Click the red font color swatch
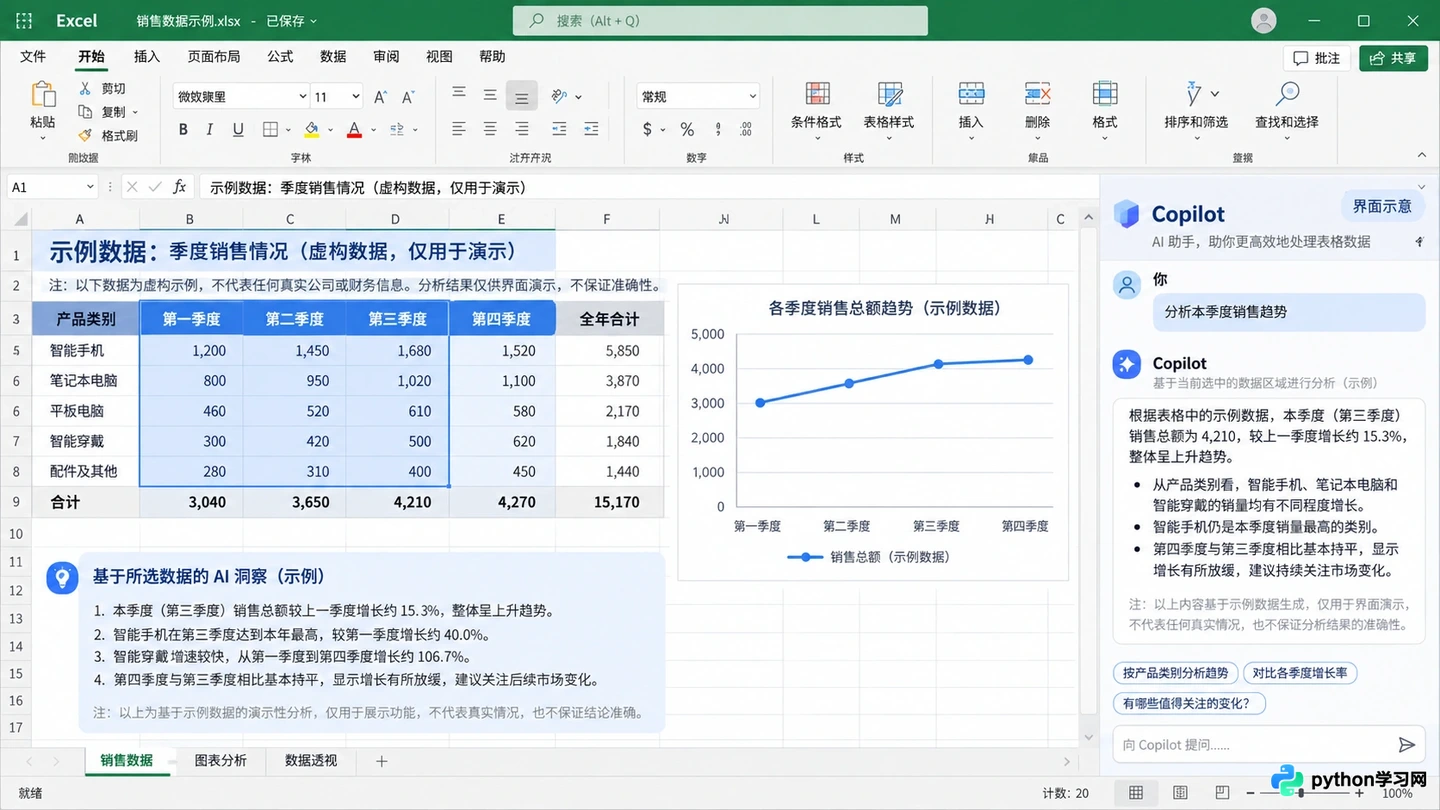This screenshot has height=810, width=1440. tap(354, 129)
